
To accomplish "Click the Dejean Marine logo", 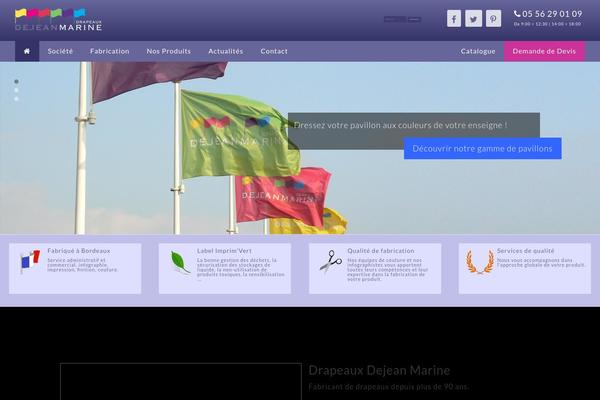I will point(58,20).
